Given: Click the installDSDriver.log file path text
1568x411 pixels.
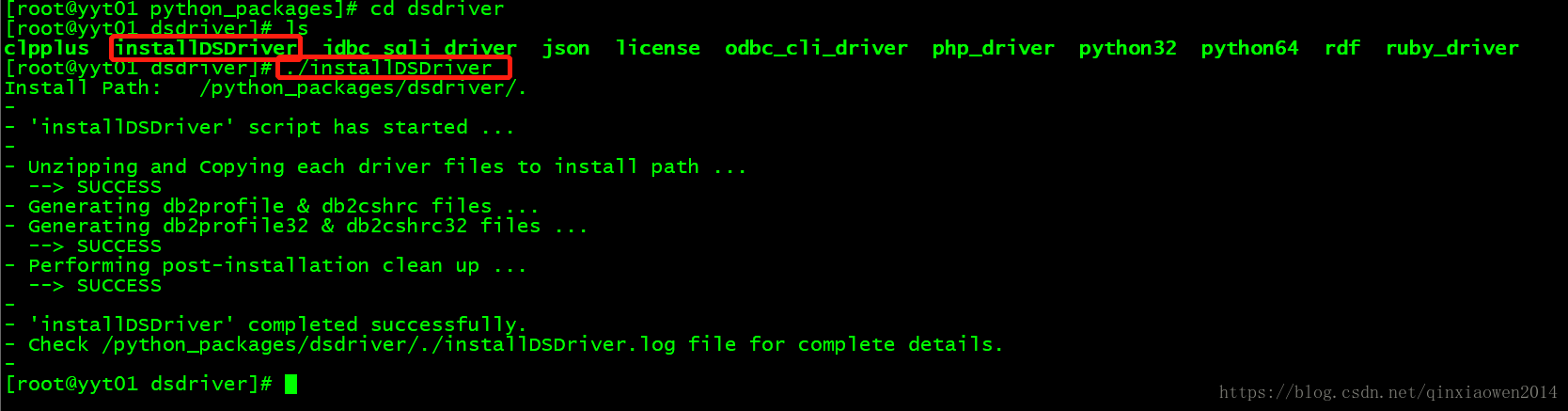Looking at the screenshot, I should click(x=389, y=344).
